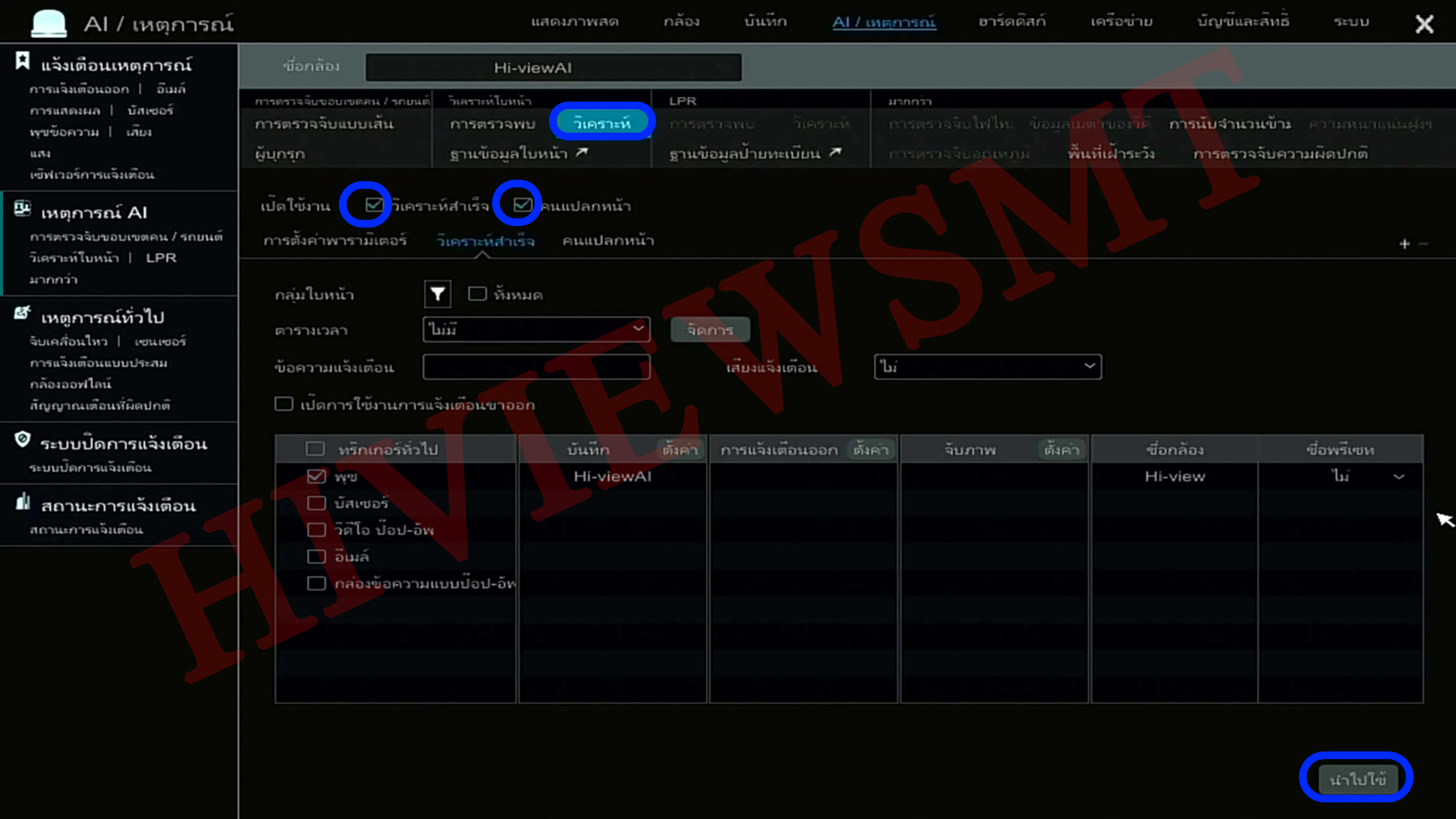Click the plus icon to add item
The width and height of the screenshot is (1456, 819).
pyautogui.click(x=1404, y=243)
